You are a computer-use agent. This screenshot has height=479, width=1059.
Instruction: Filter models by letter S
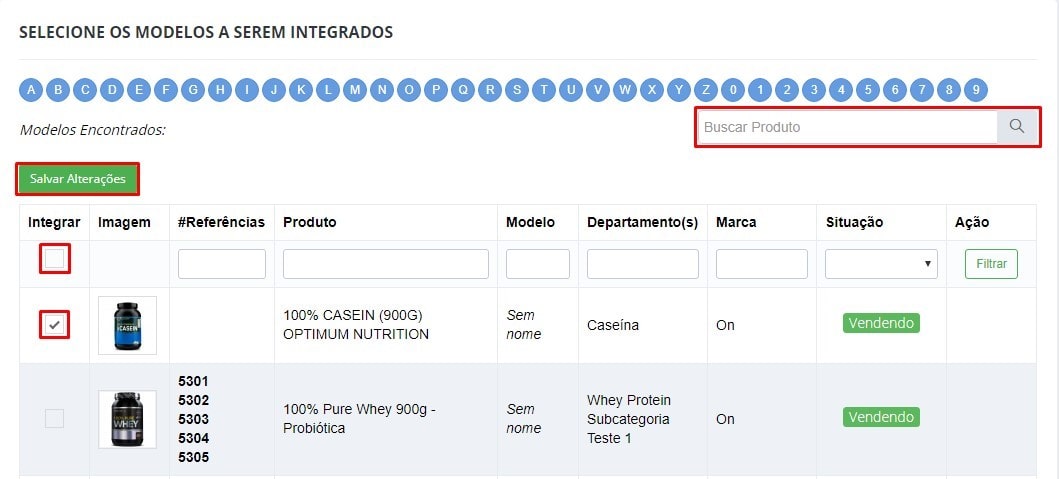pos(517,90)
